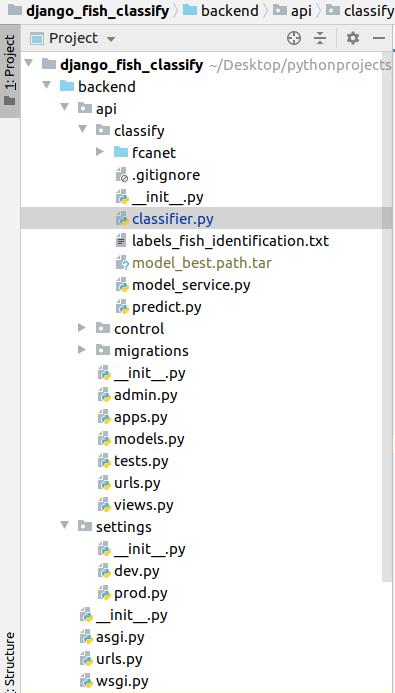Image resolution: width=395 pixels, height=693 pixels.
Task: Collapse the classify folder
Action: tap(83, 129)
